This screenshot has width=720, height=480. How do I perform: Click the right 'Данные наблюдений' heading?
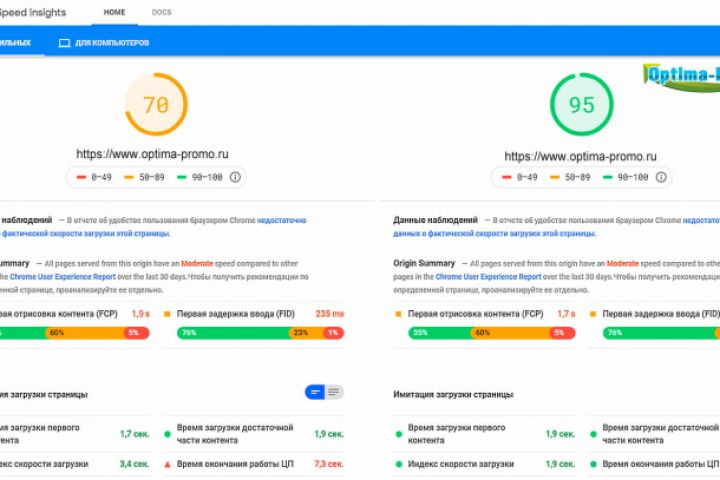pos(435,220)
